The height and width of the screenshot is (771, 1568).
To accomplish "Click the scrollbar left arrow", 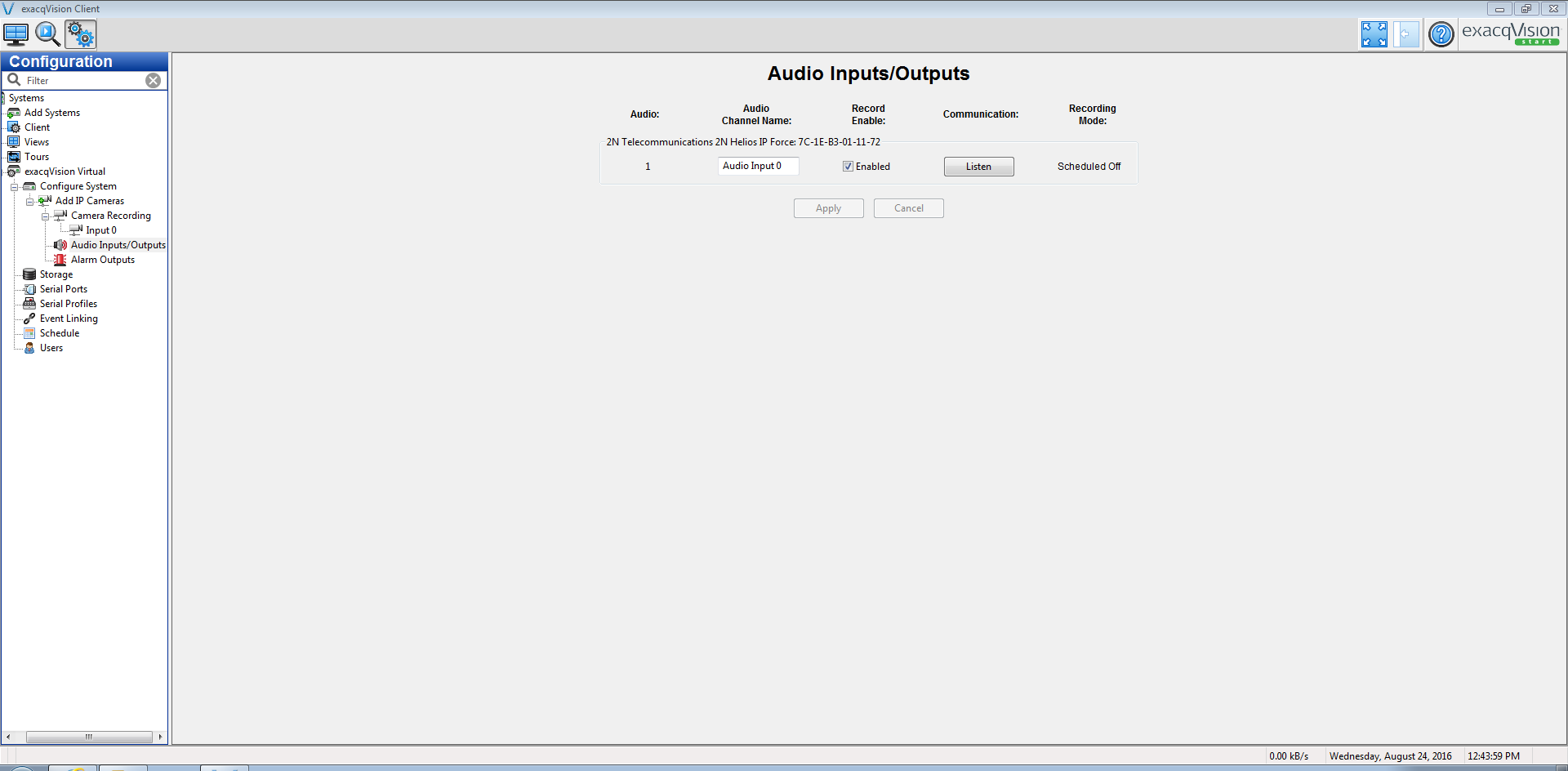I will pos(8,737).
